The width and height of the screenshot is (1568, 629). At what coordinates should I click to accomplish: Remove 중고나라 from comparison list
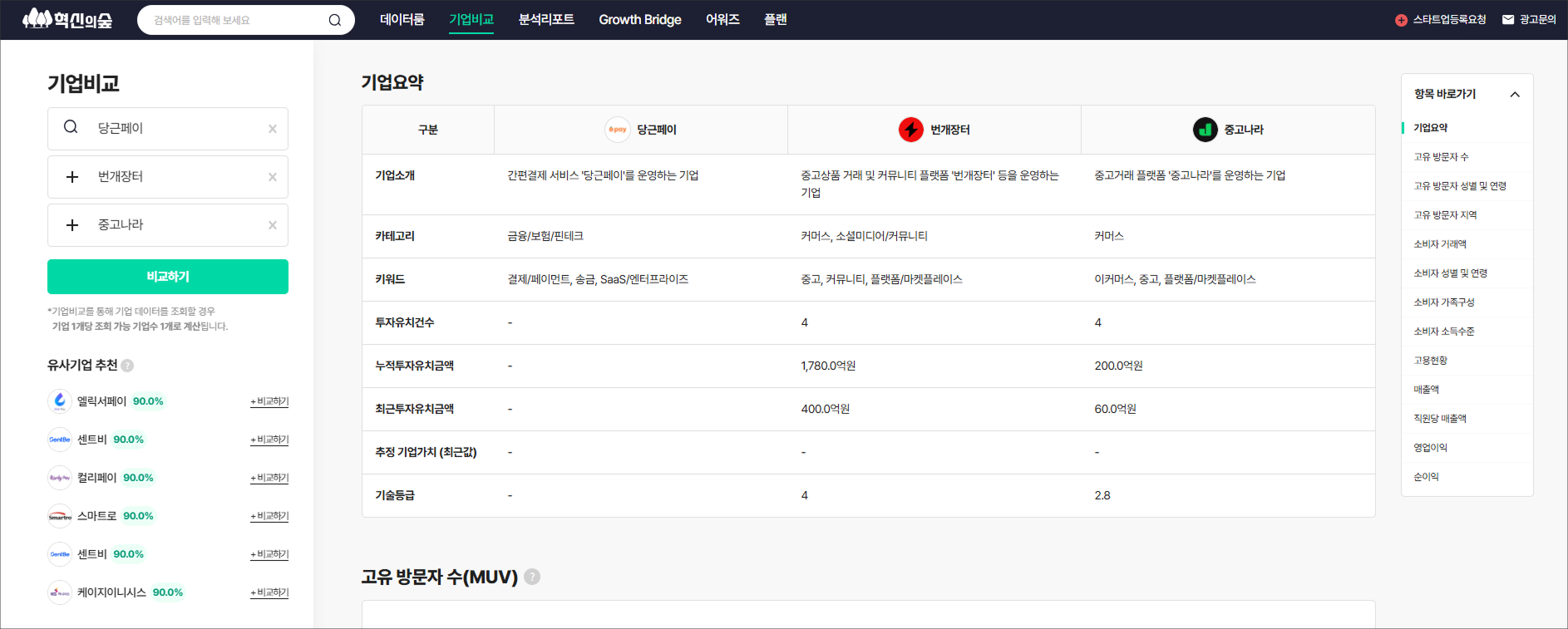272,225
